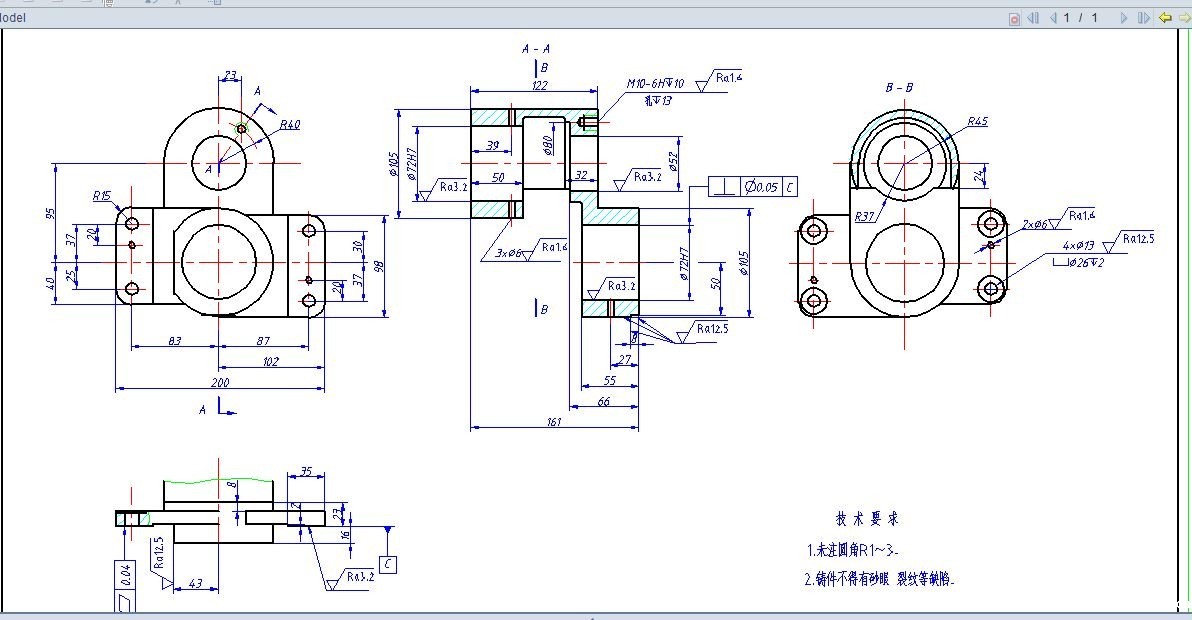Click the red stop icon beside page navigation
The width and height of the screenshot is (1192, 620).
[1014, 18]
